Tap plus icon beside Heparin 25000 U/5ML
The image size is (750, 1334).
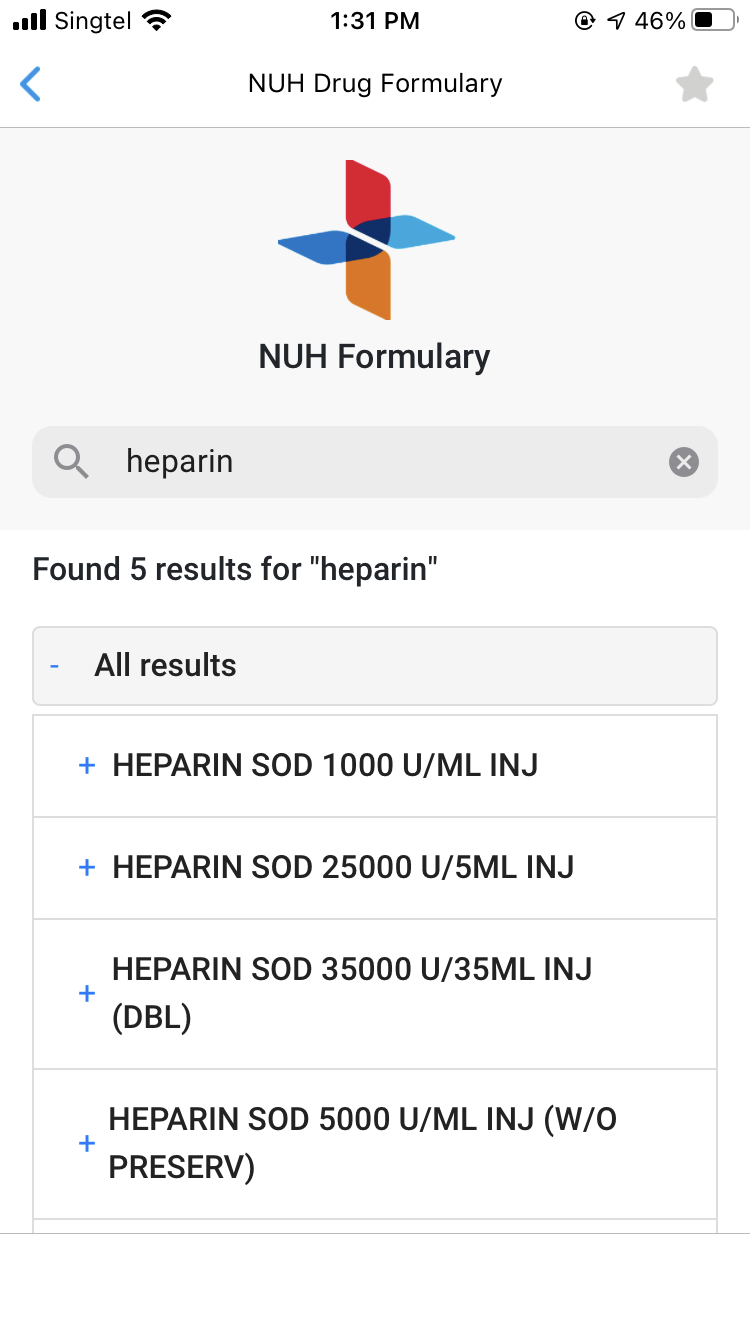coord(87,868)
